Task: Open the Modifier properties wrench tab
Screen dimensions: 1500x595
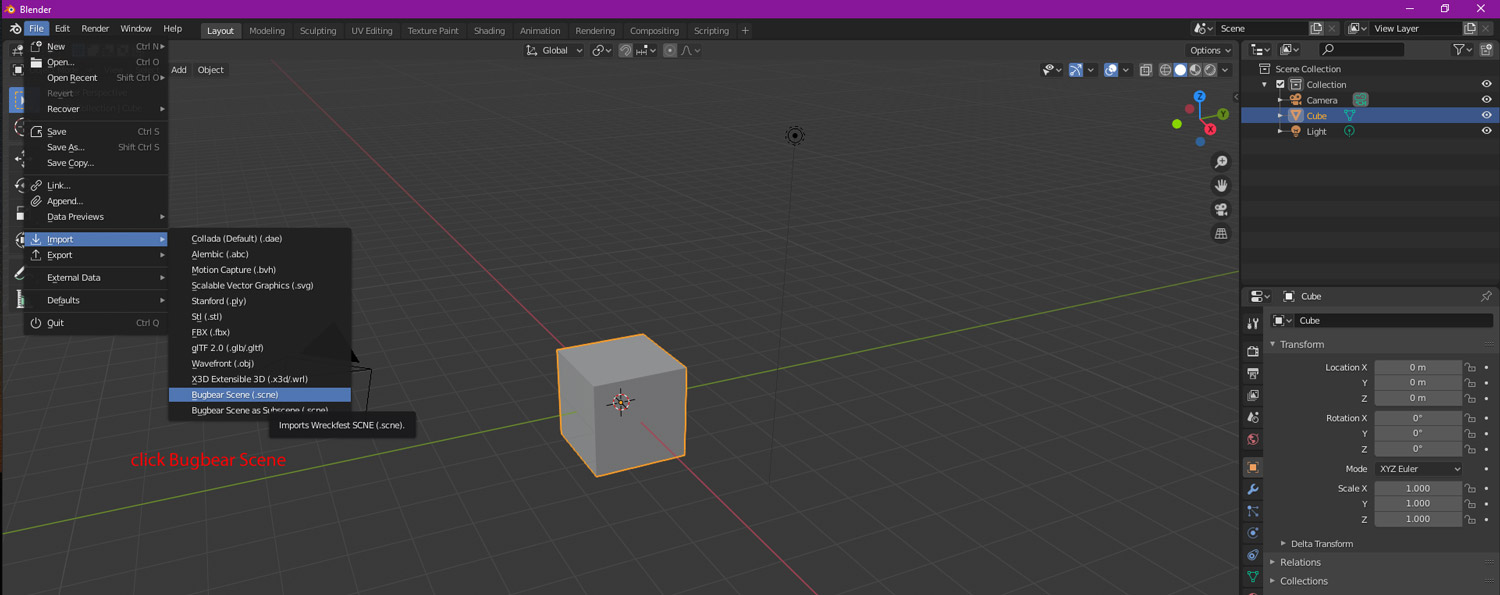Action: click(x=1253, y=489)
